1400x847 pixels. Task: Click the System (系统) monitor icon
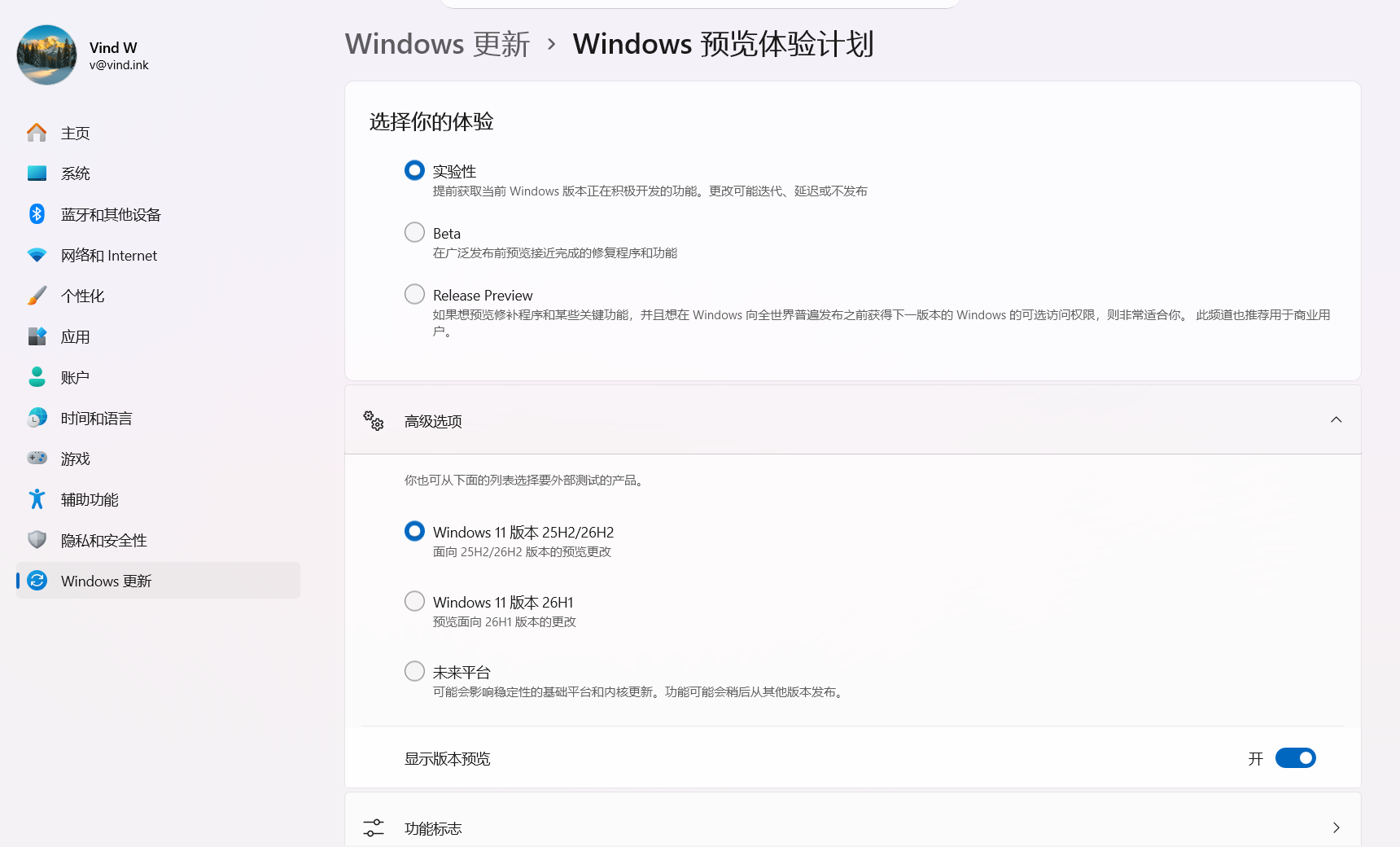click(37, 173)
